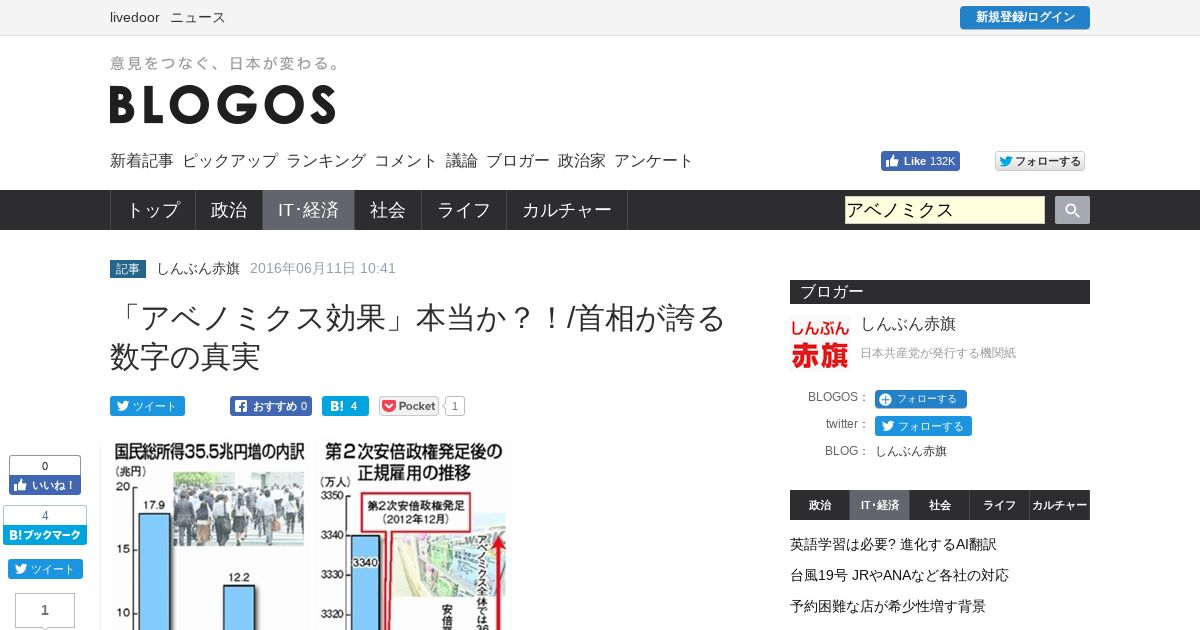1200x630 pixels.
Task: Click the BLOGOS logo
Action: click(x=222, y=104)
